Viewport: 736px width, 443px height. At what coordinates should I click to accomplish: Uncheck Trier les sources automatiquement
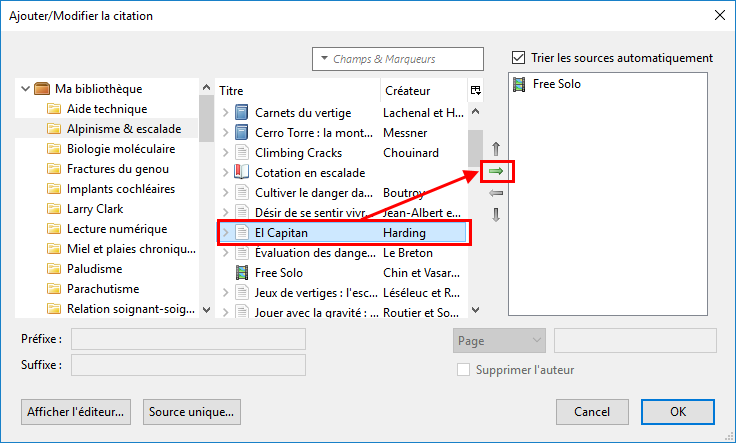518,58
